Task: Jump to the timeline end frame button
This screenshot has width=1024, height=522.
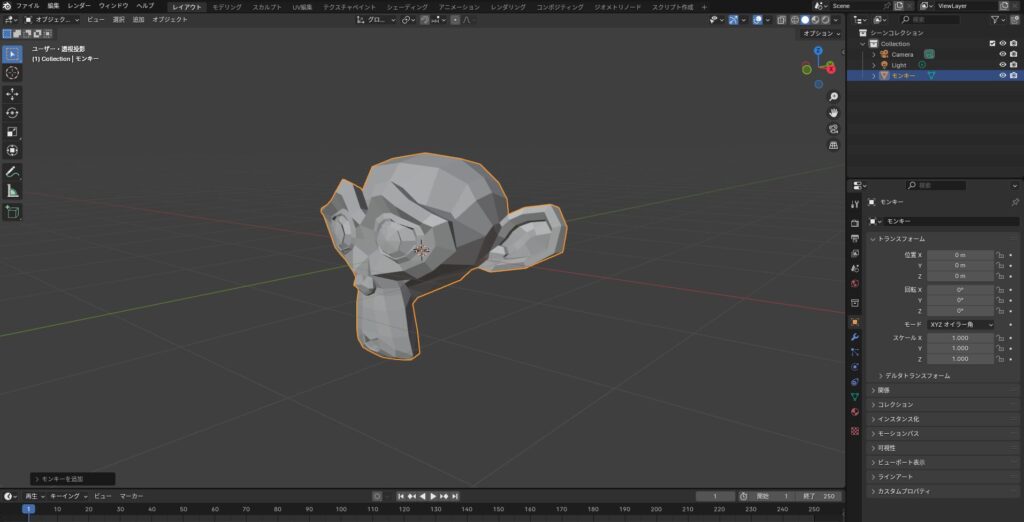Action: coord(455,497)
